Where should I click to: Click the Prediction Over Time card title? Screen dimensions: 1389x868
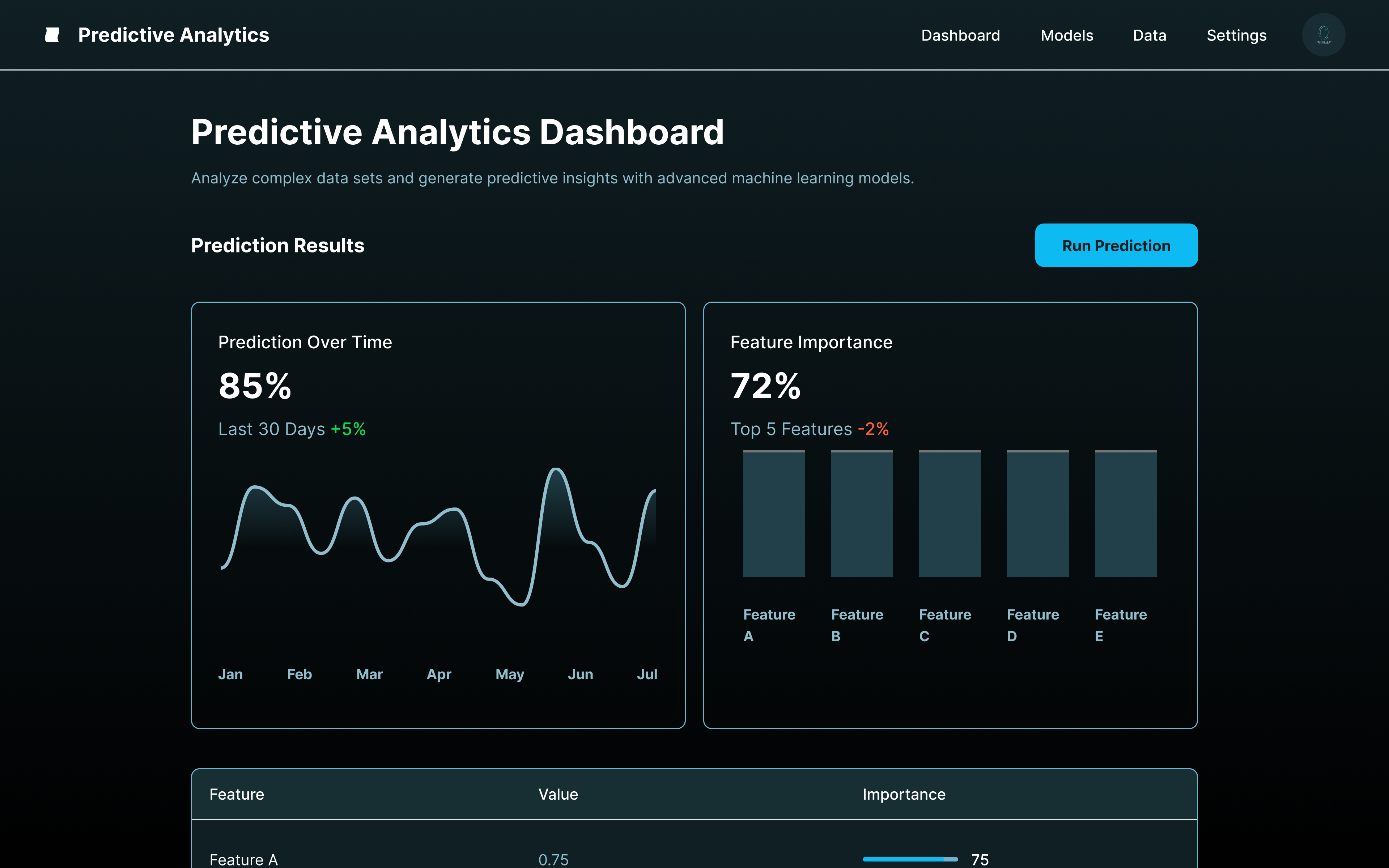tap(305, 342)
